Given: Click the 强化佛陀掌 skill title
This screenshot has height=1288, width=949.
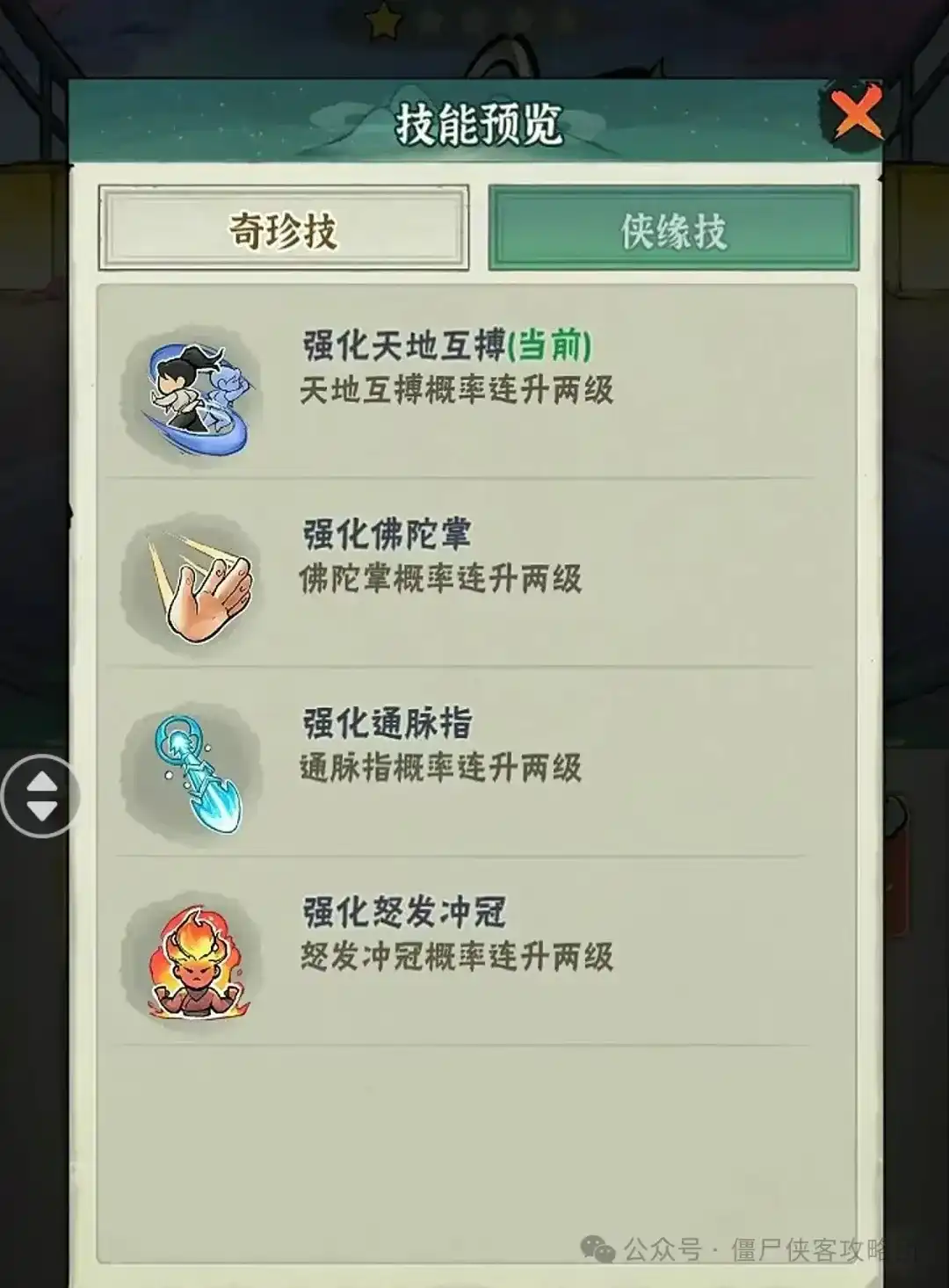Looking at the screenshot, I should coord(388,534).
